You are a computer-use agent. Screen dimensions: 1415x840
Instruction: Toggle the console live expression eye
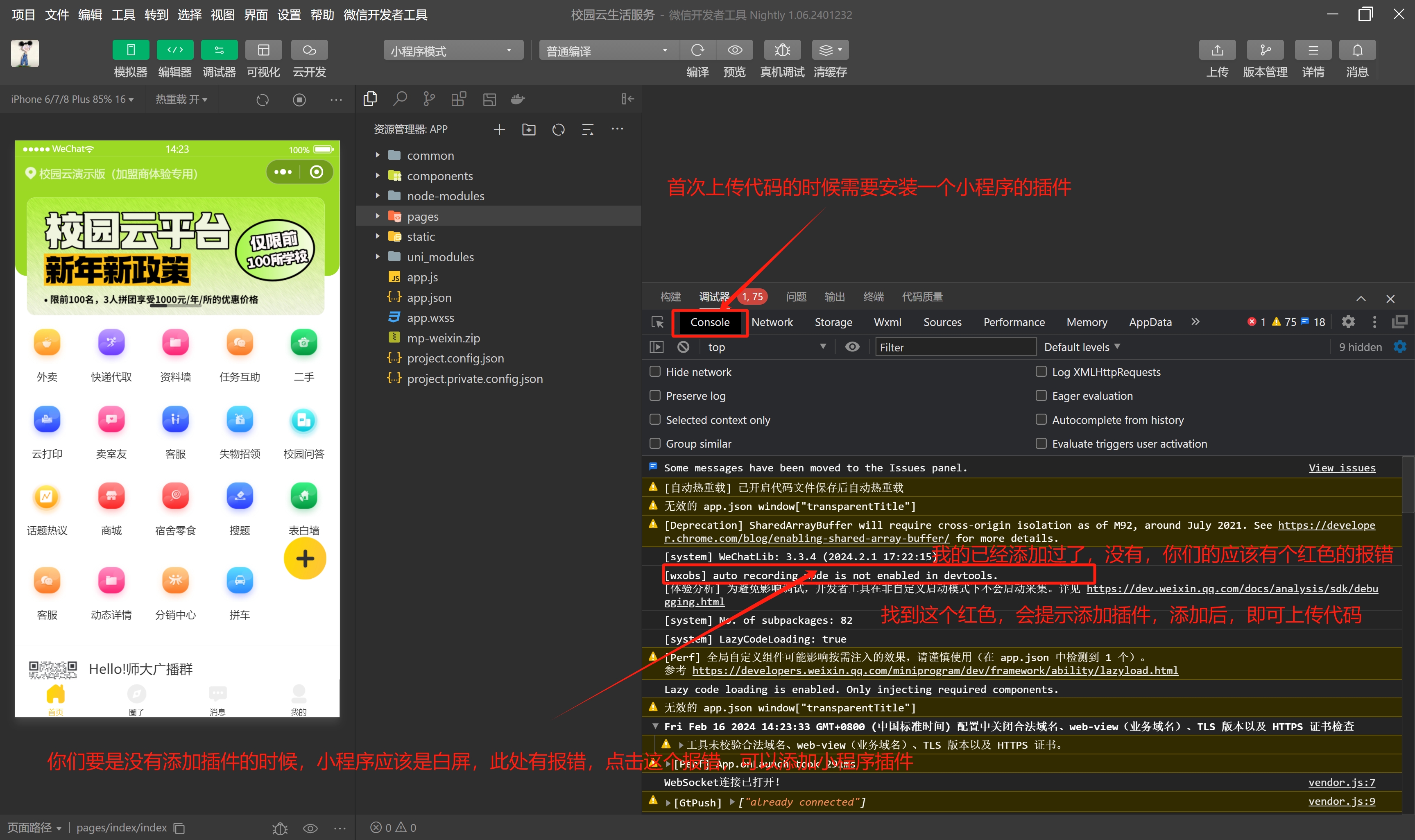click(x=852, y=347)
